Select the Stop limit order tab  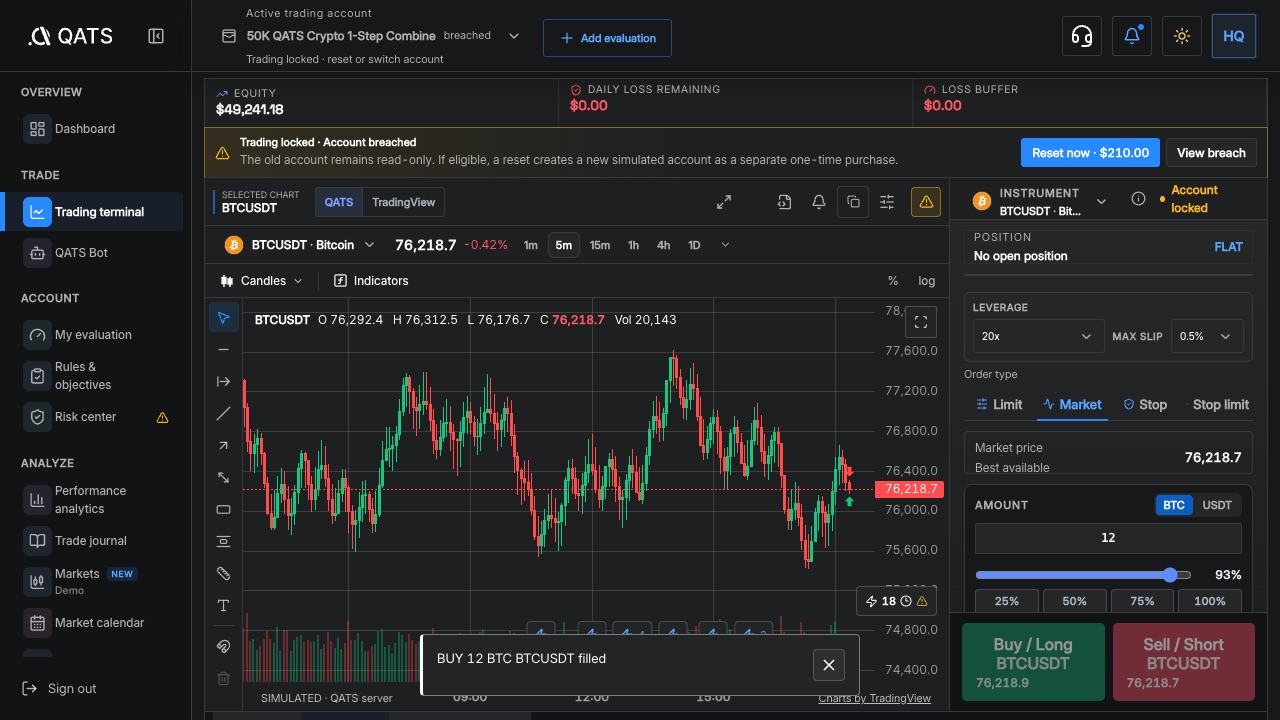point(1220,405)
